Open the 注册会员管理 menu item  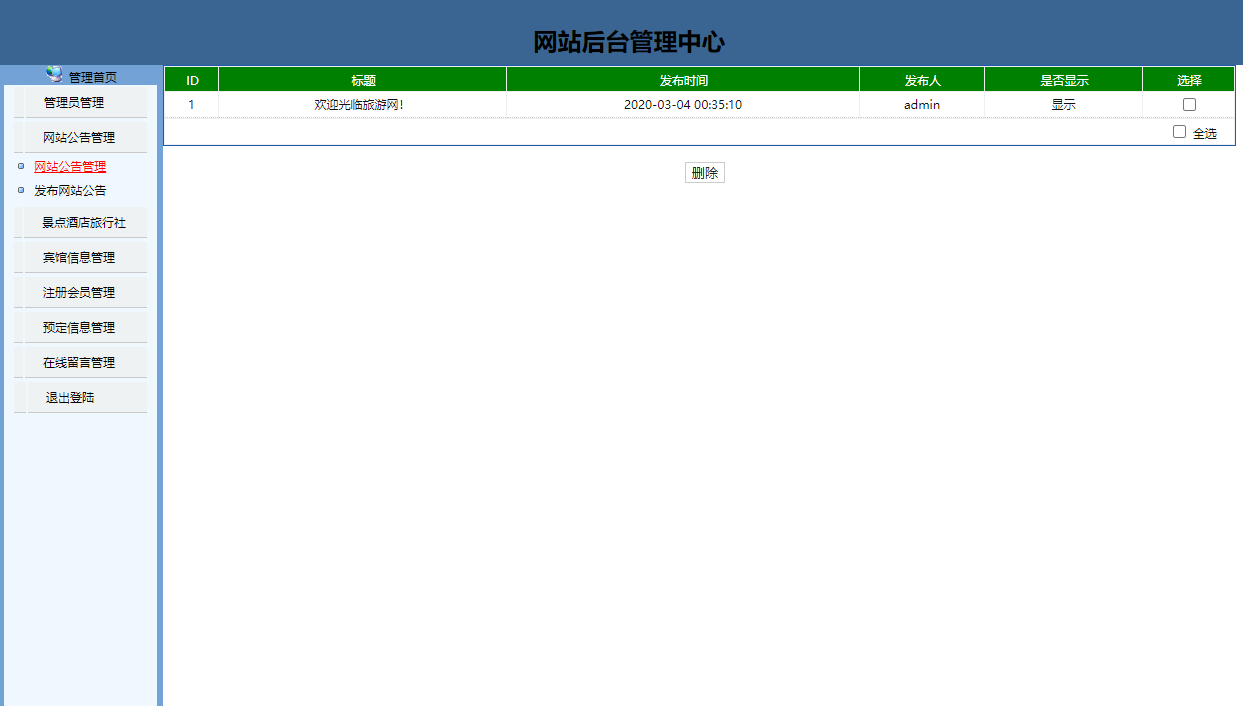[80, 291]
